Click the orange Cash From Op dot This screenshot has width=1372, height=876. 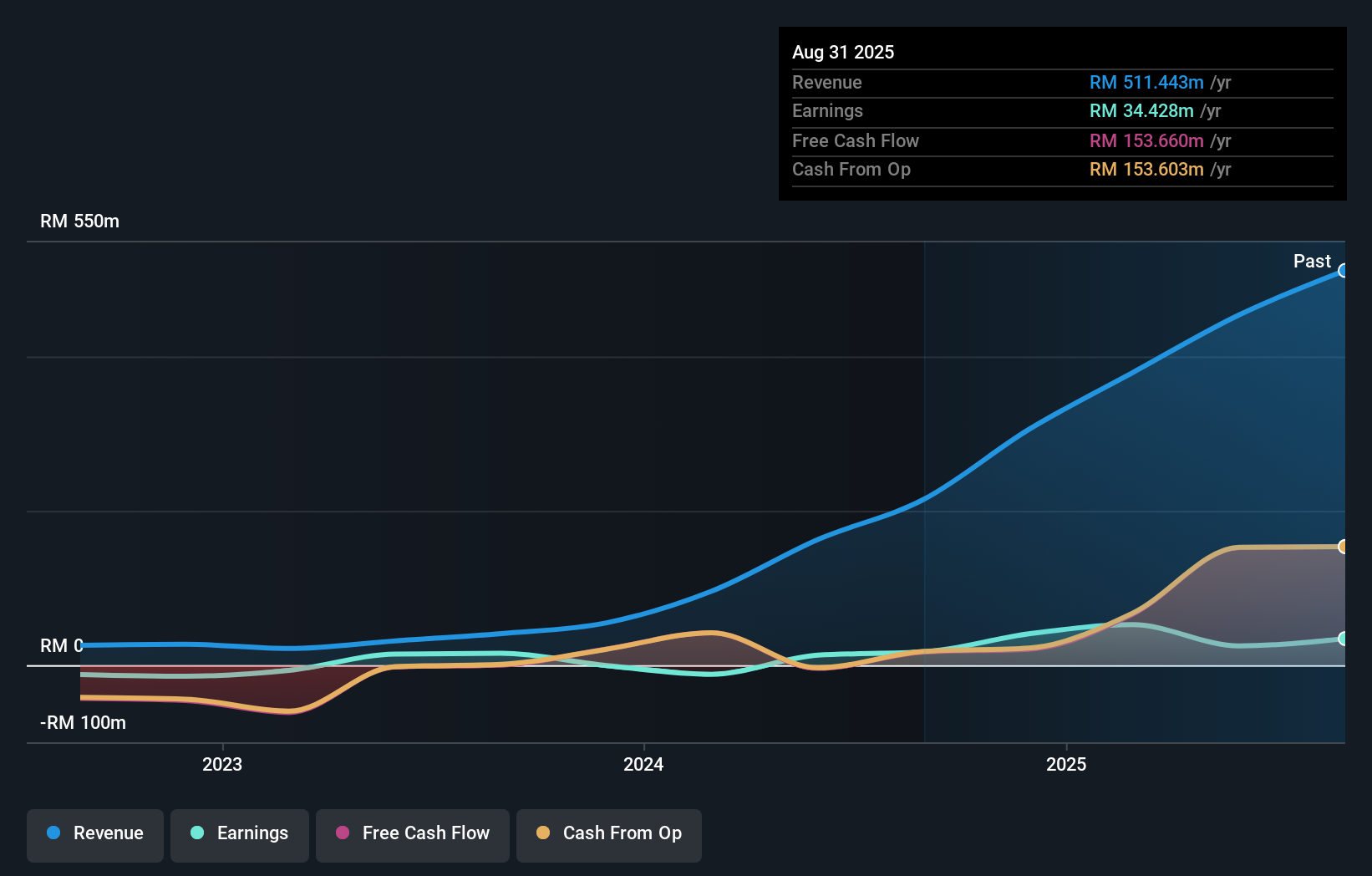[x=543, y=833]
